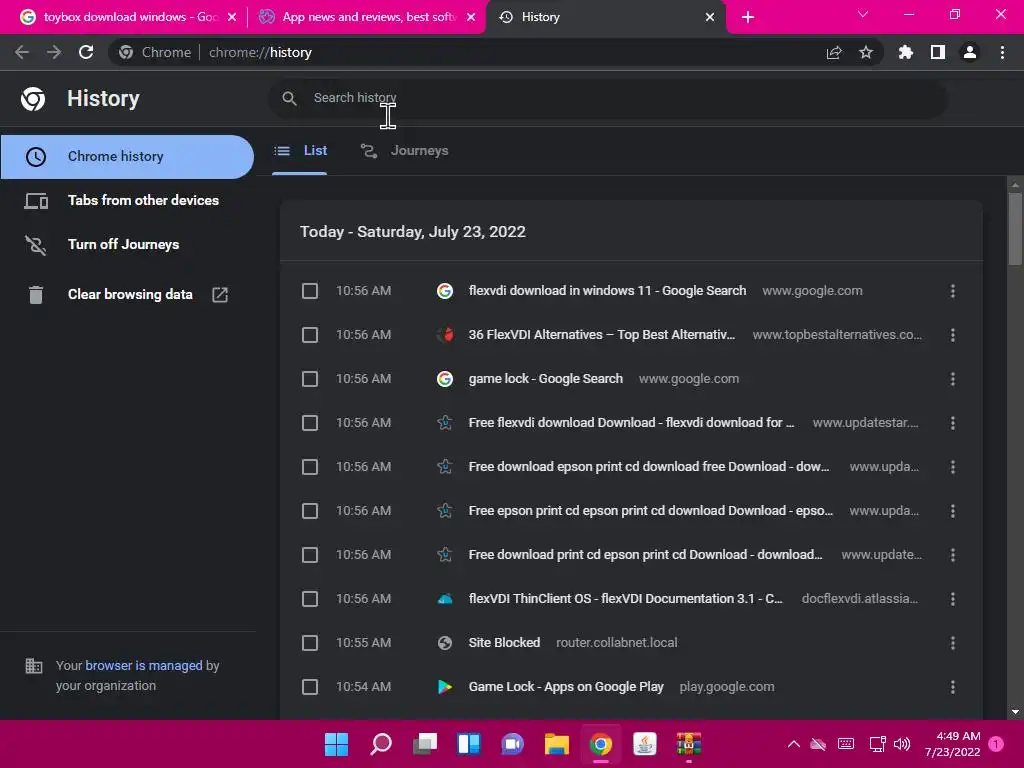Open the Widgets taskbar icon
This screenshot has height=768, width=1024.
(469, 744)
